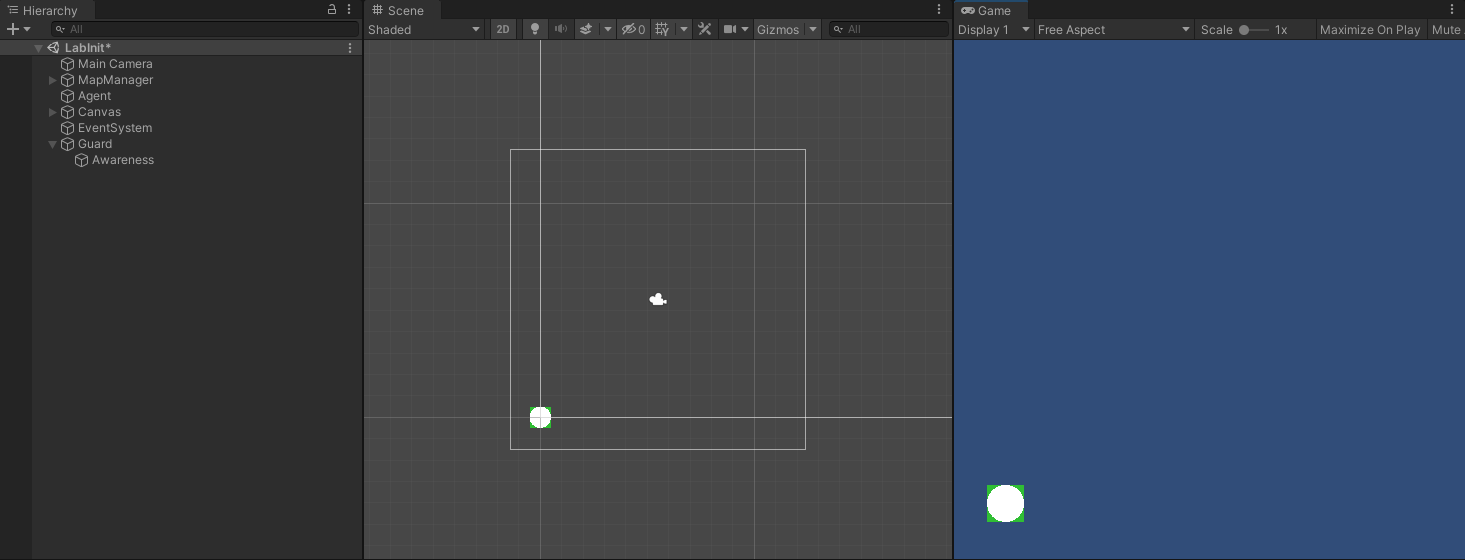Click the LabInit Unity scene icon
This screenshot has width=1465, height=560.
tap(53, 48)
